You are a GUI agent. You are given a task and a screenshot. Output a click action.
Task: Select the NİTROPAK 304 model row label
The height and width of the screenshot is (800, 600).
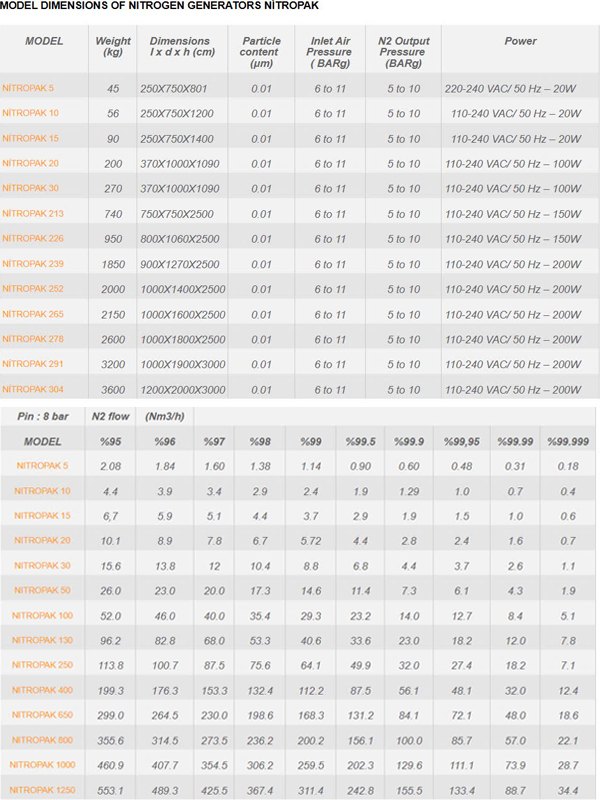tap(33, 389)
